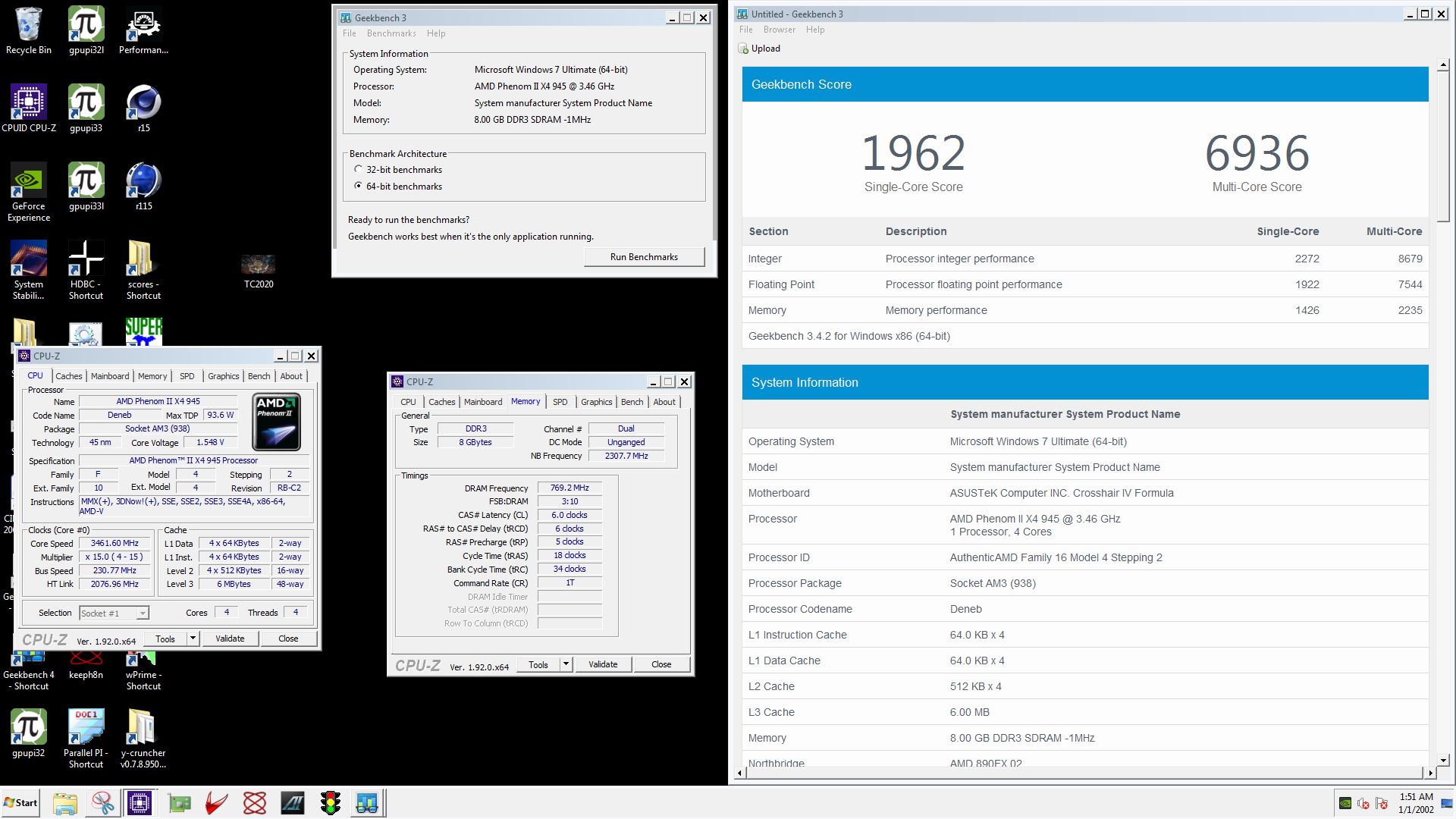The height and width of the screenshot is (819, 1456).
Task: Open the Parallel PI shortcut
Action: pyautogui.click(x=86, y=739)
